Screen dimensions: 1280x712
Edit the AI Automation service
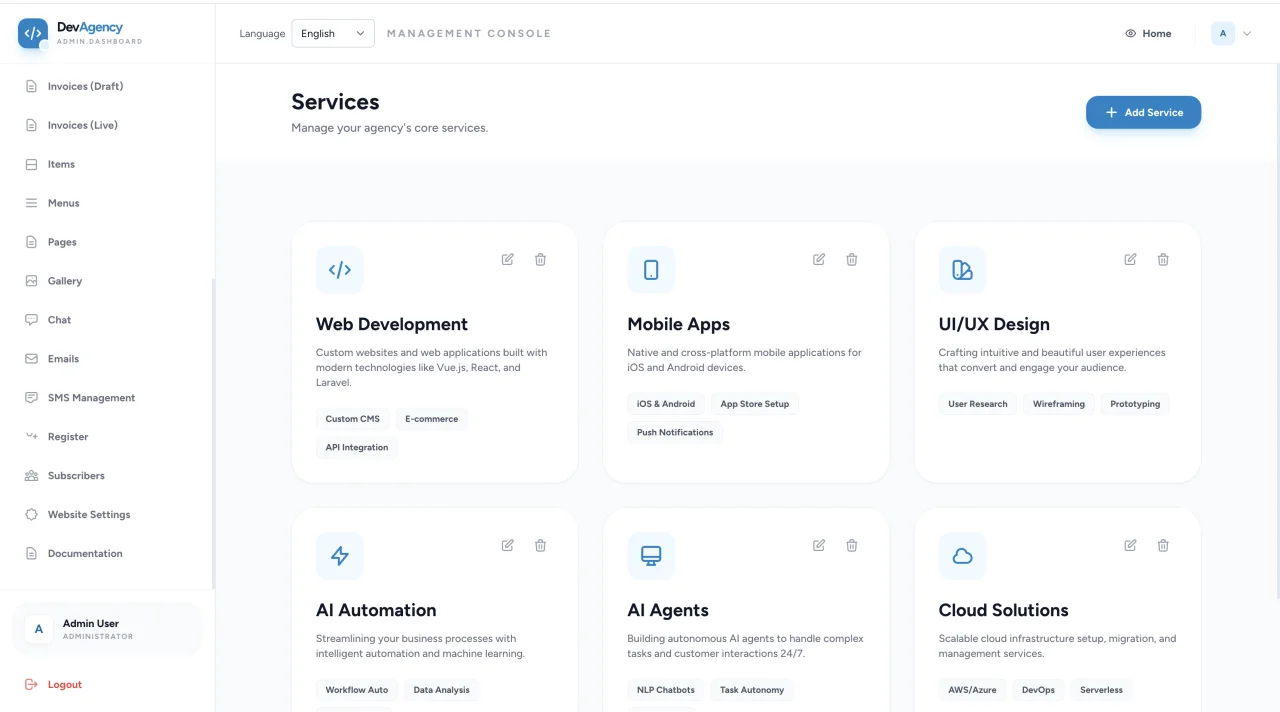(x=508, y=545)
